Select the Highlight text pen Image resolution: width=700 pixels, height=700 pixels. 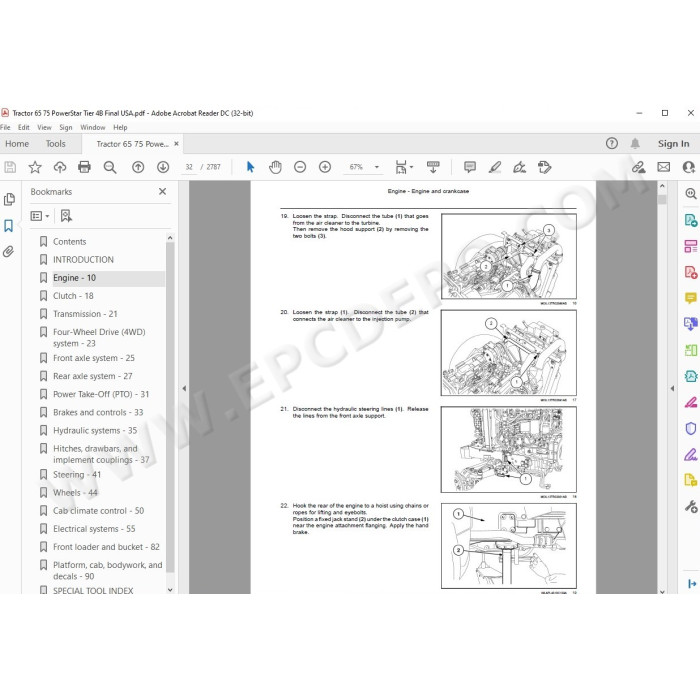[x=495, y=167]
